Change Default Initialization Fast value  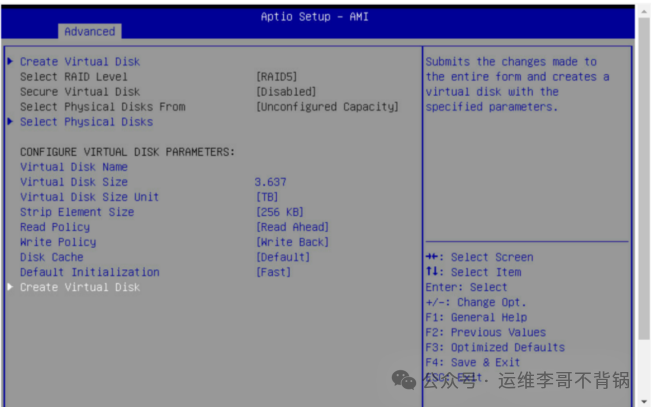pos(273,272)
